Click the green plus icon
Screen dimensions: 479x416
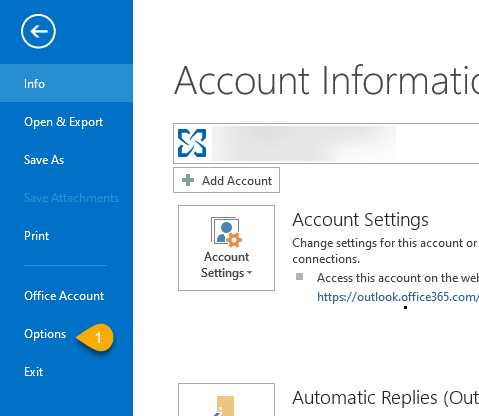[x=188, y=180]
